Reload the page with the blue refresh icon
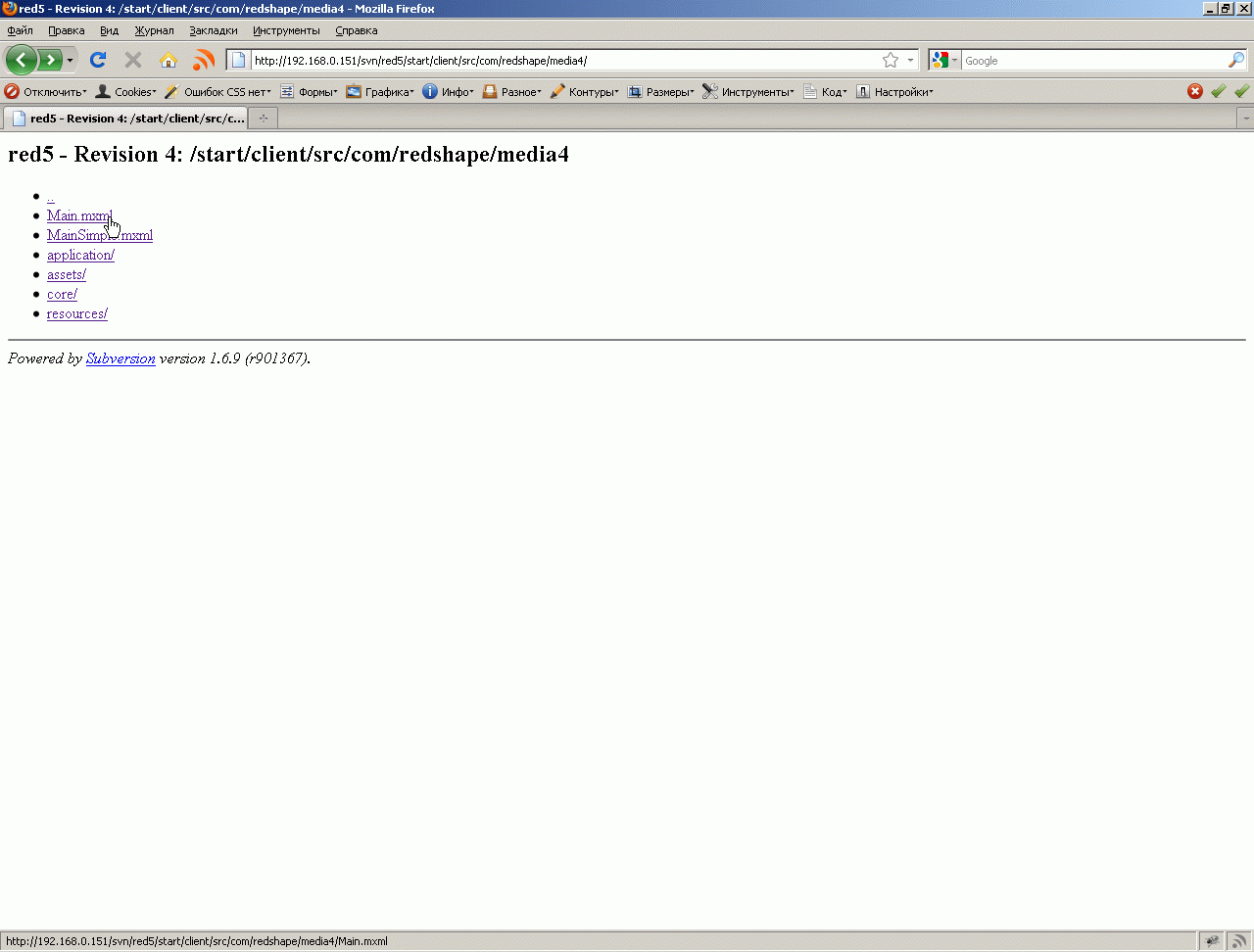Screen dimensions: 1254x952 (x=98, y=60)
